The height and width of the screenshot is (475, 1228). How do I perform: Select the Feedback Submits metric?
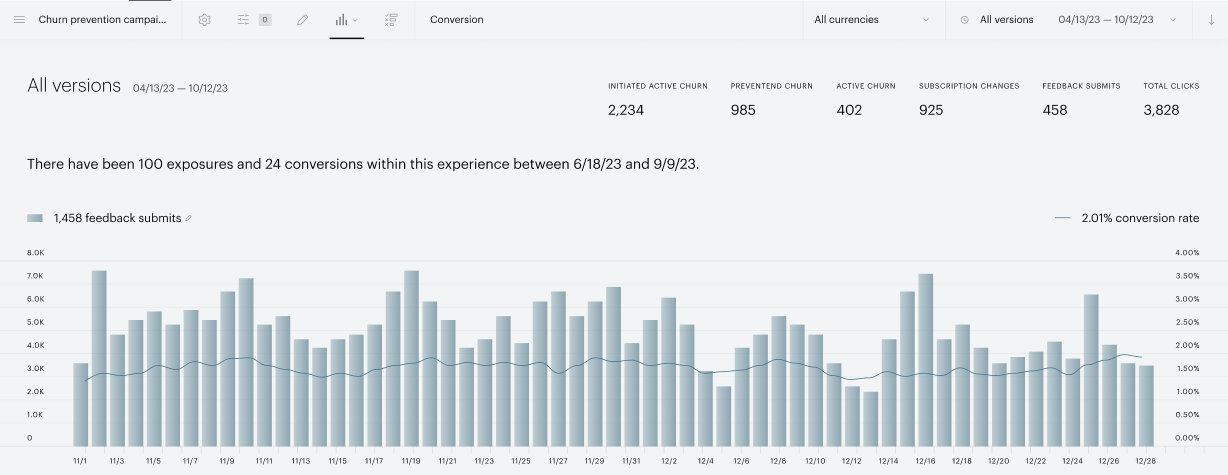(1081, 99)
